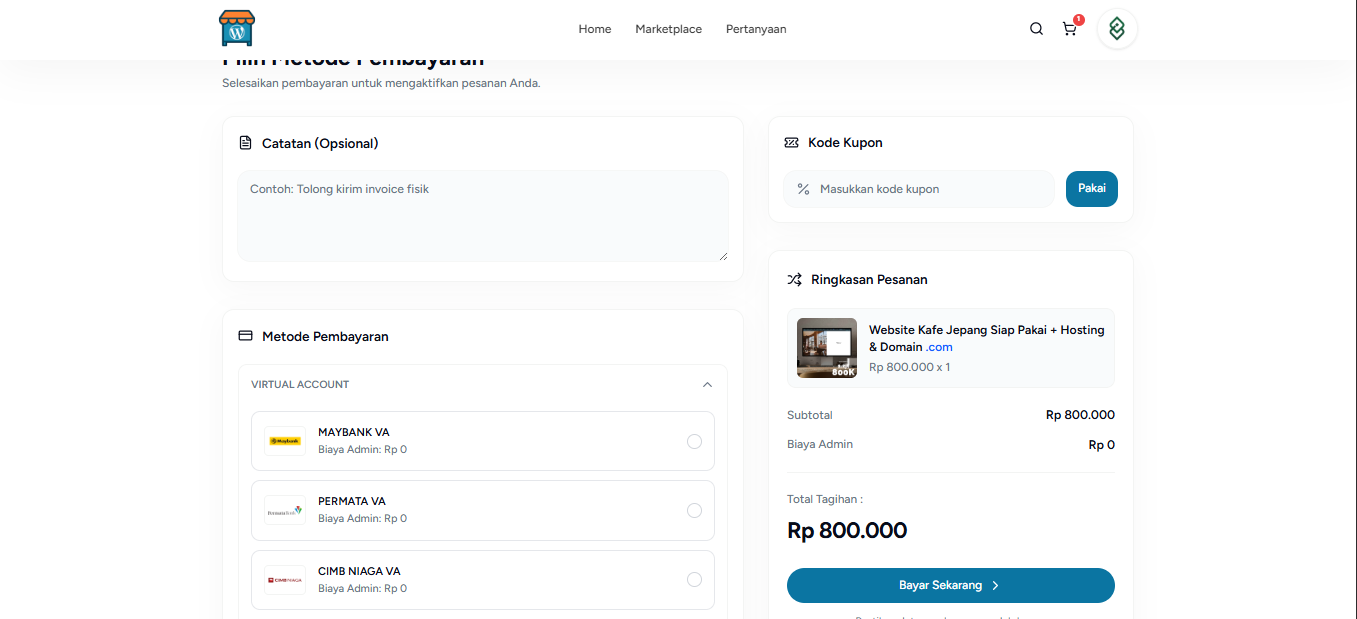The height and width of the screenshot is (619, 1357).
Task: Click the Catatan notes text area
Action: (x=482, y=216)
